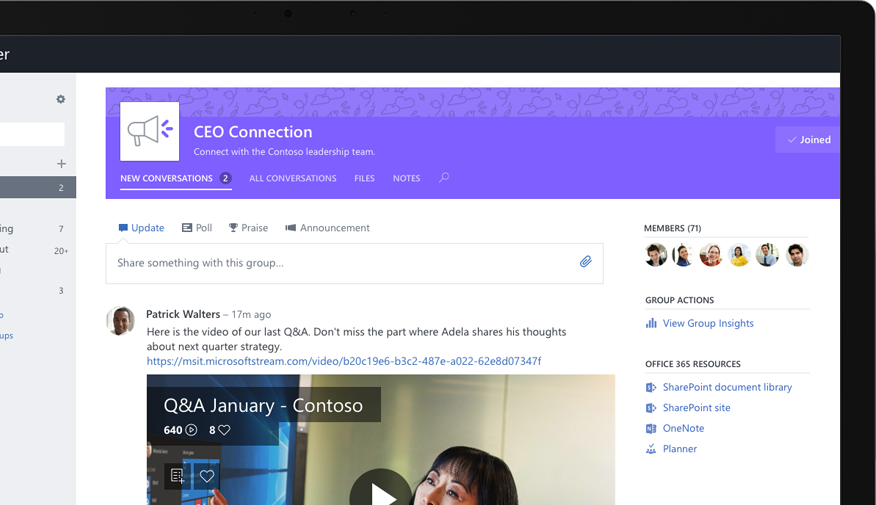Viewport: 876px width, 505px height.
Task: Attach a file using paperclip icon
Action: pos(586,262)
